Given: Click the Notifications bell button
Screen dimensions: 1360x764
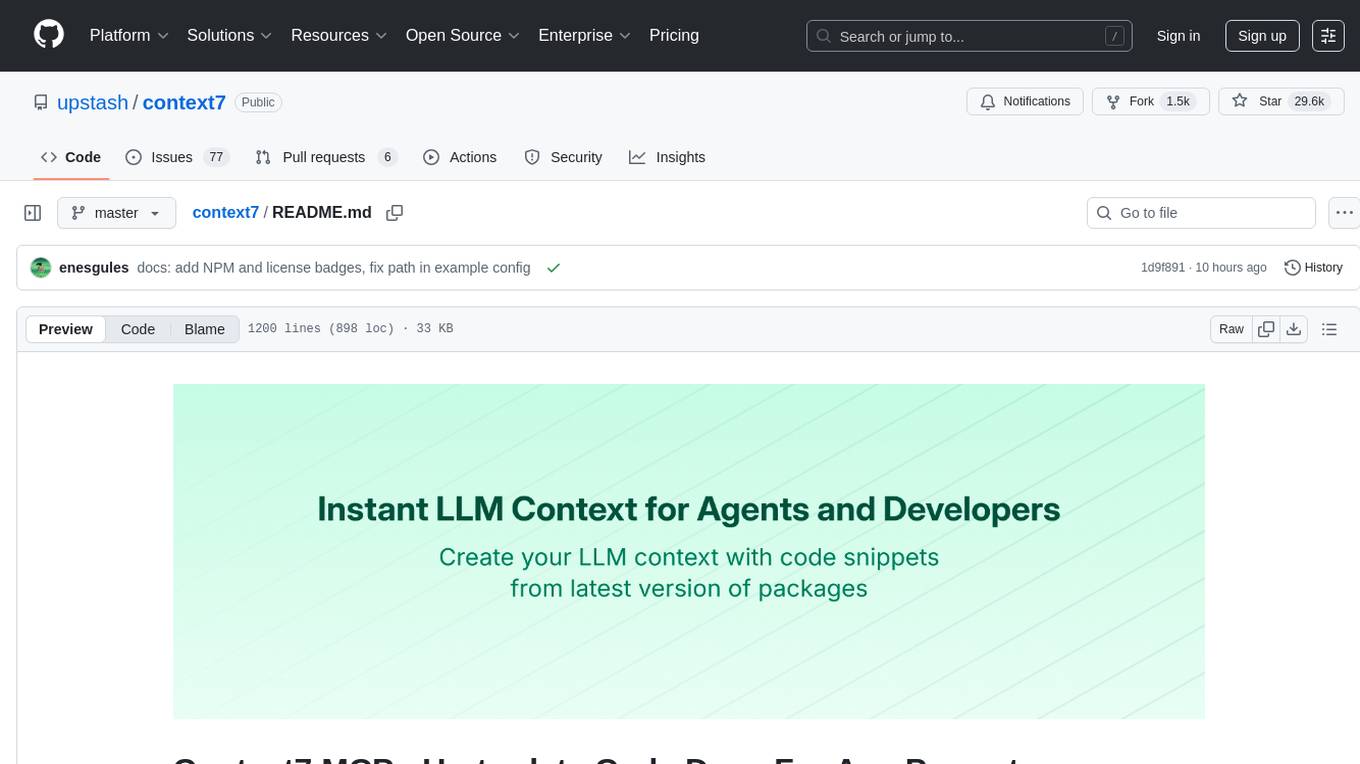Looking at the screenshot, I should click(1025, 101).
